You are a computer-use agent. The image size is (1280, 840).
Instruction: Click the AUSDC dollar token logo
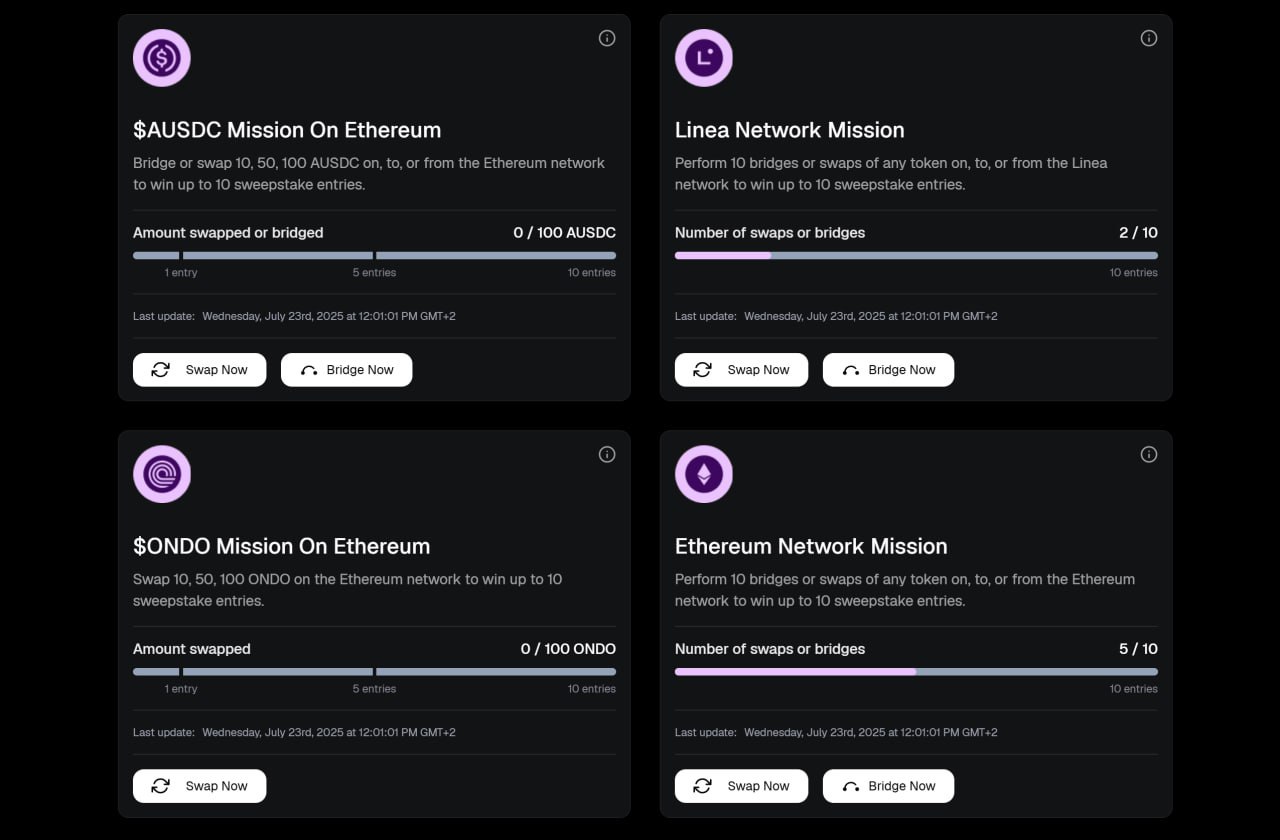pyautogui.click(x=162, y=58)
